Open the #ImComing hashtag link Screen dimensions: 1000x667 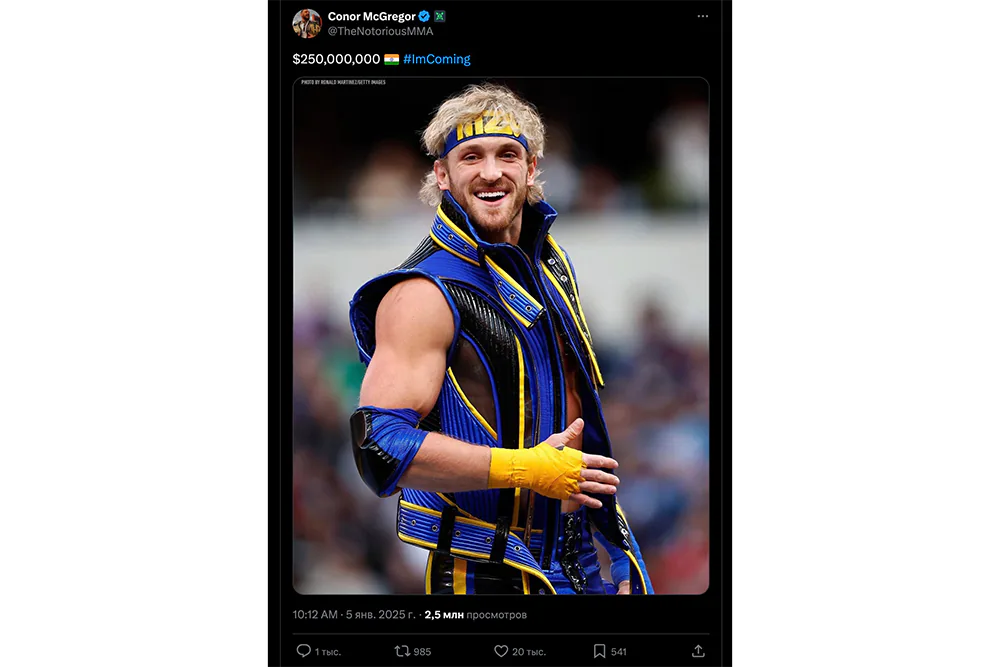(x=436, y=59)
